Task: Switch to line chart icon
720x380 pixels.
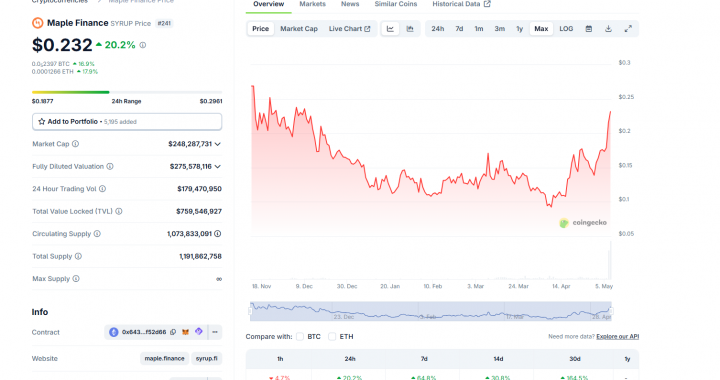Action: tap(390, 28)
